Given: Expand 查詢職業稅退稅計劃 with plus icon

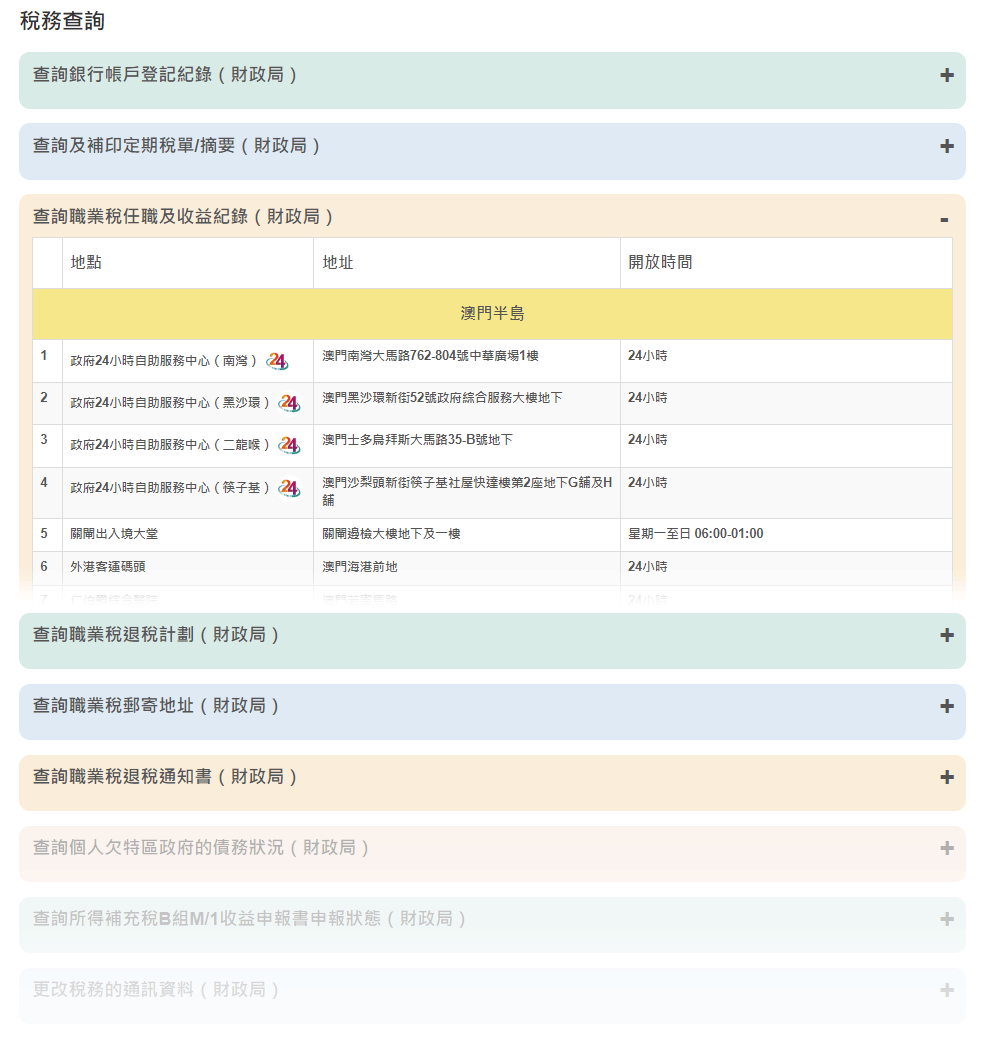Looking at the screenshot, I should pyautogui.click(x=946, y=635).
